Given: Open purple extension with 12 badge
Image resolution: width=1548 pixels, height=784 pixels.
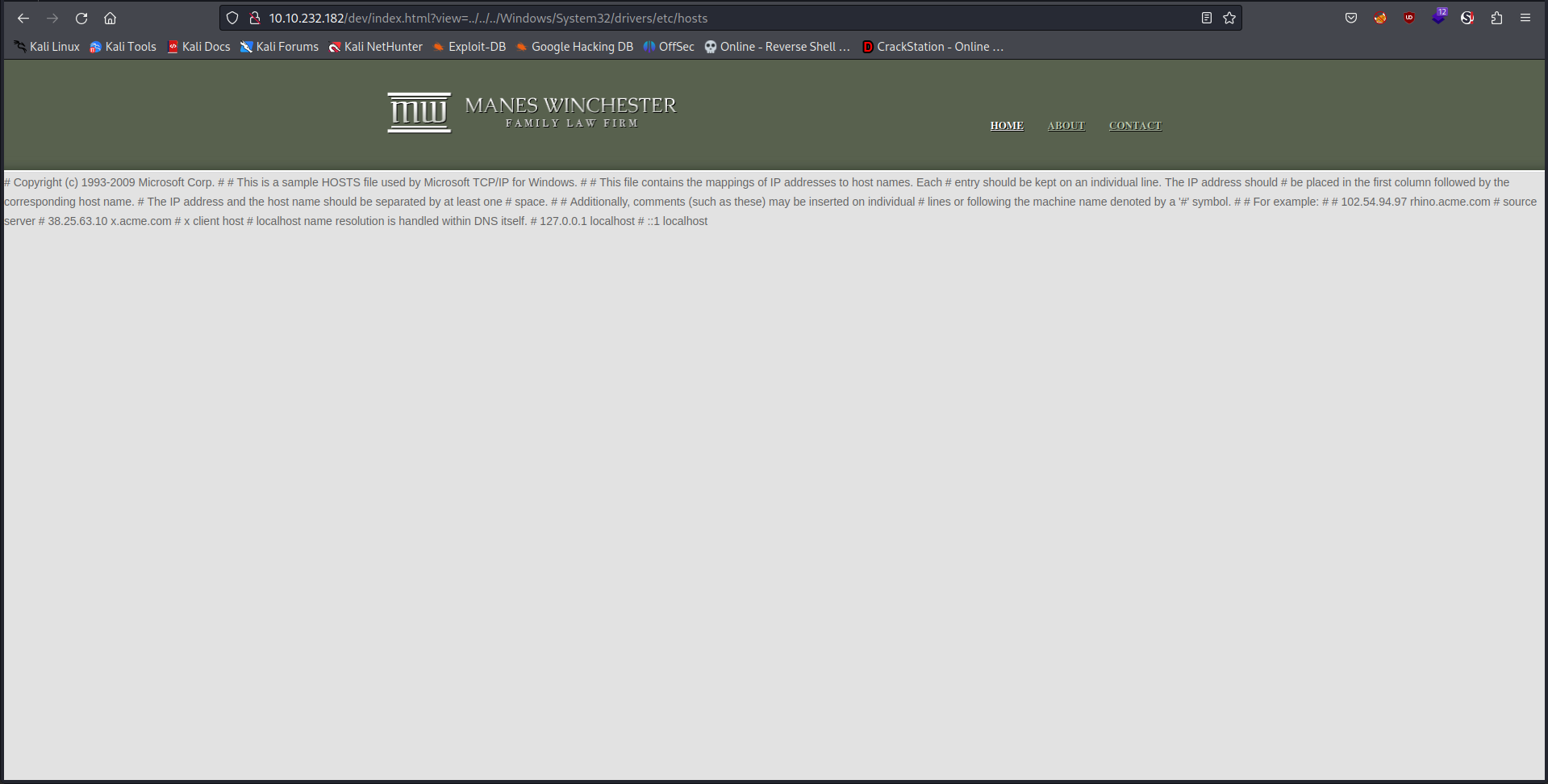Looking at the screenshot, I should click(1438, 16).
